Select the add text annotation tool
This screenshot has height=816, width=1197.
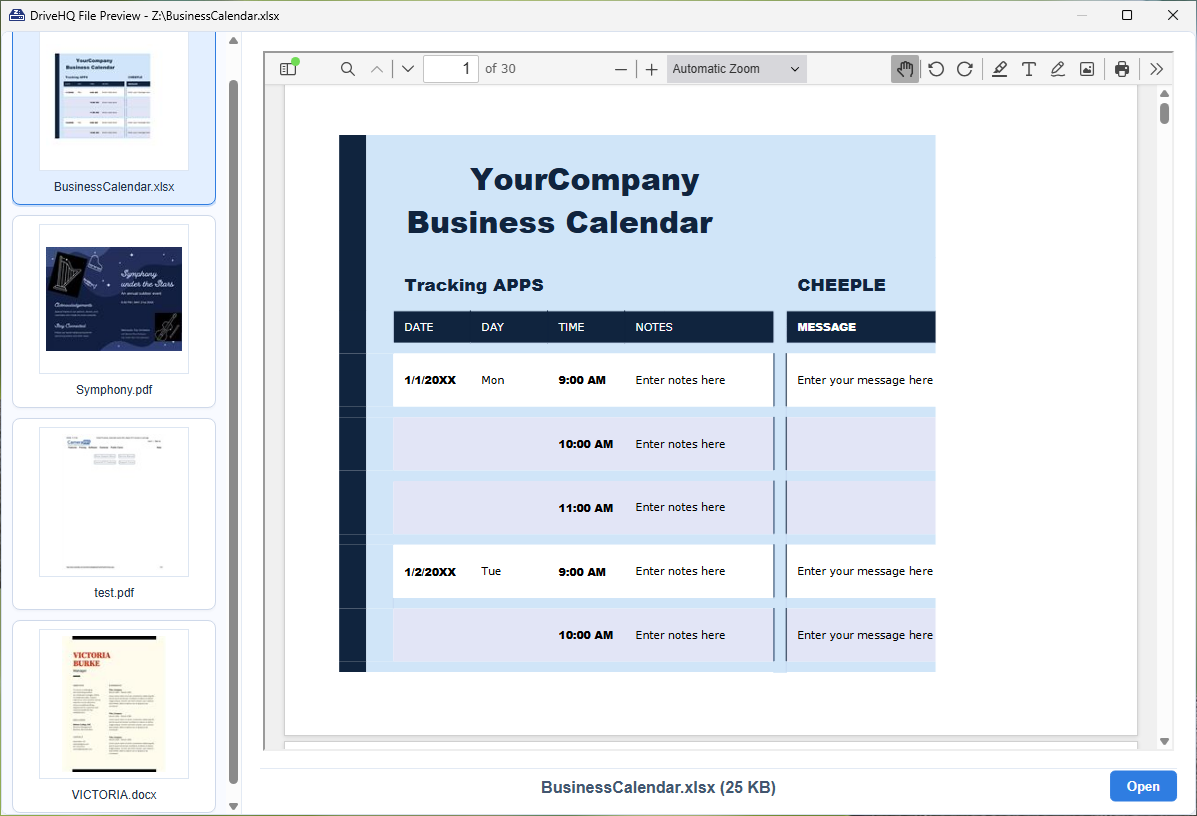[1028, 69]
